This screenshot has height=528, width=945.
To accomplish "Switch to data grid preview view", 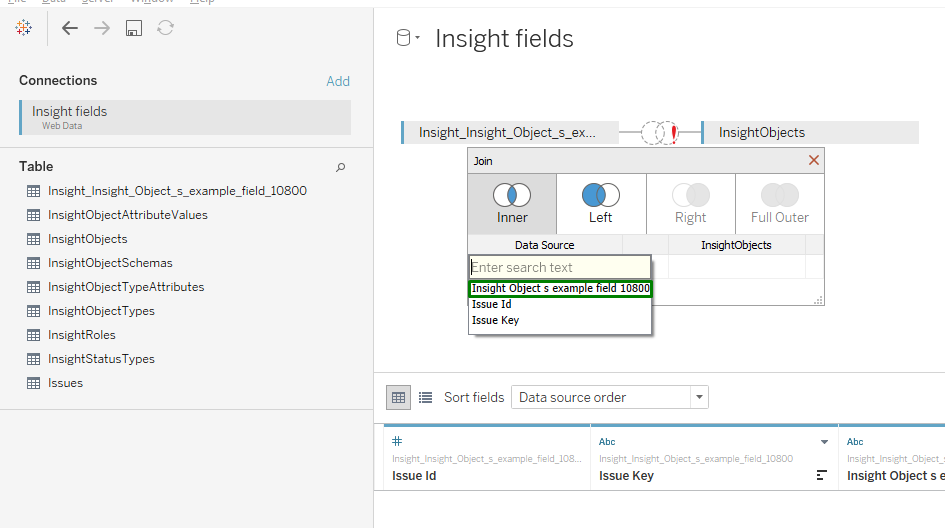I will click(x=399, y=397).
